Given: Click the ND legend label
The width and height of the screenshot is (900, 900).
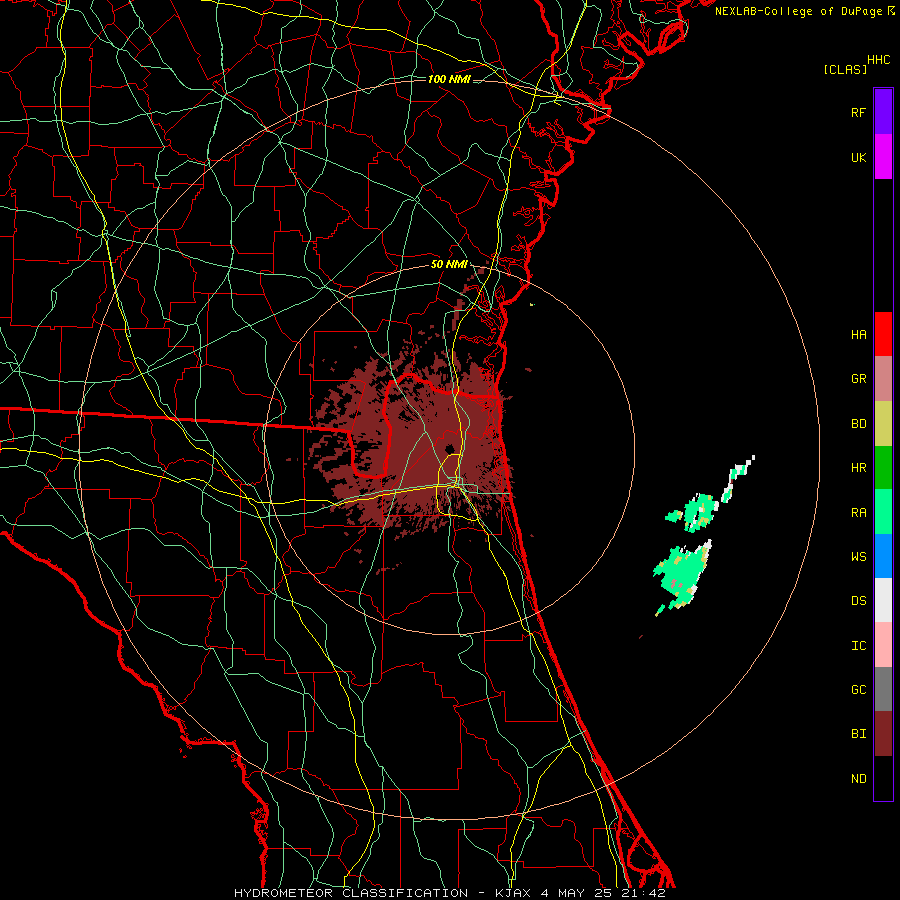Looking at the screenshot, I should (x=858, y=779).
